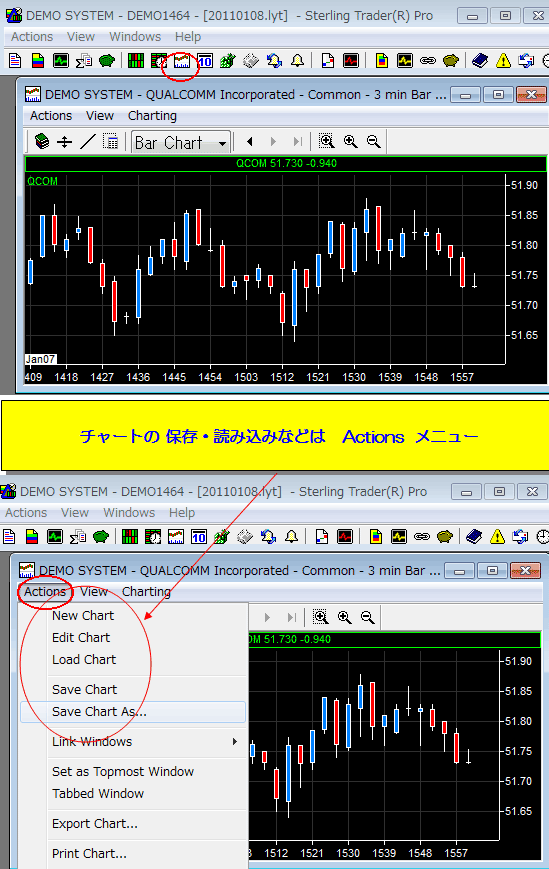Image resolution: width=549 pixels, height=869 pixels.
Task: Select the highlighted Save Chart As... entry
Action: click(133, 712)
